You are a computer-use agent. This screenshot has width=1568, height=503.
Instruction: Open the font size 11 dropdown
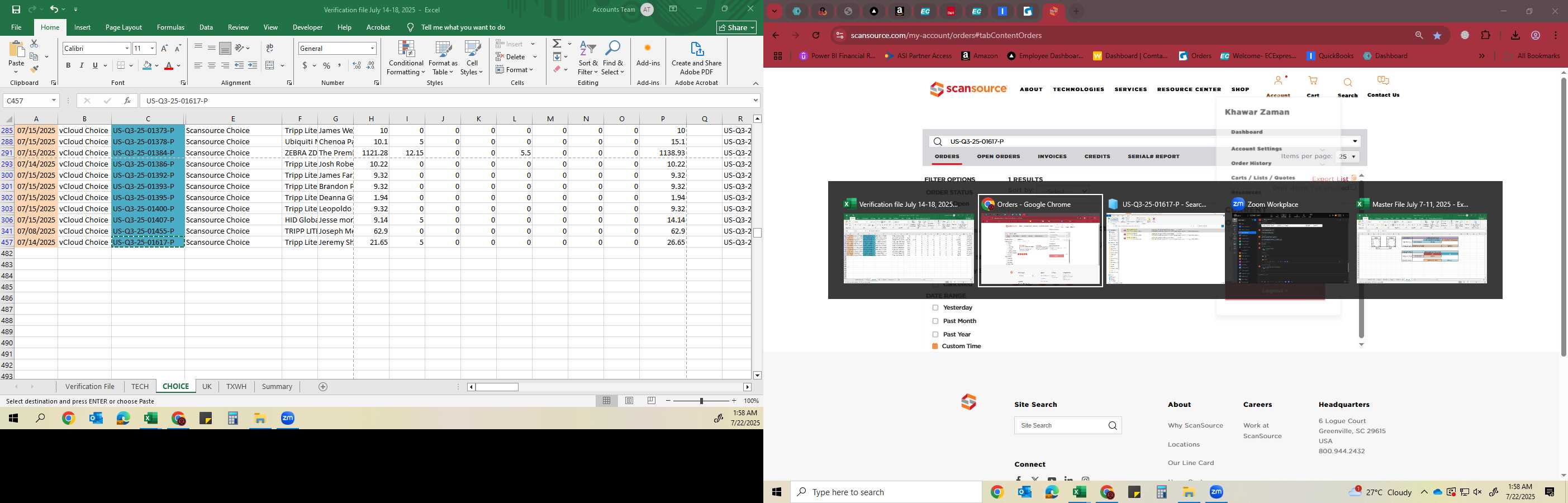(152, 48)
